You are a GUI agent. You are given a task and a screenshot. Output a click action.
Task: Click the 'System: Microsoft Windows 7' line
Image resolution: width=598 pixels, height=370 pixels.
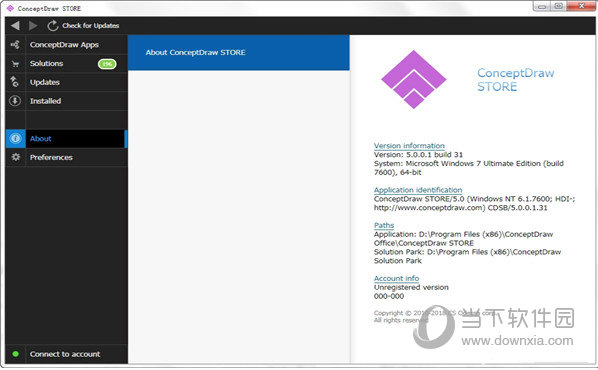pyautogui.click(x=469, y=168)
